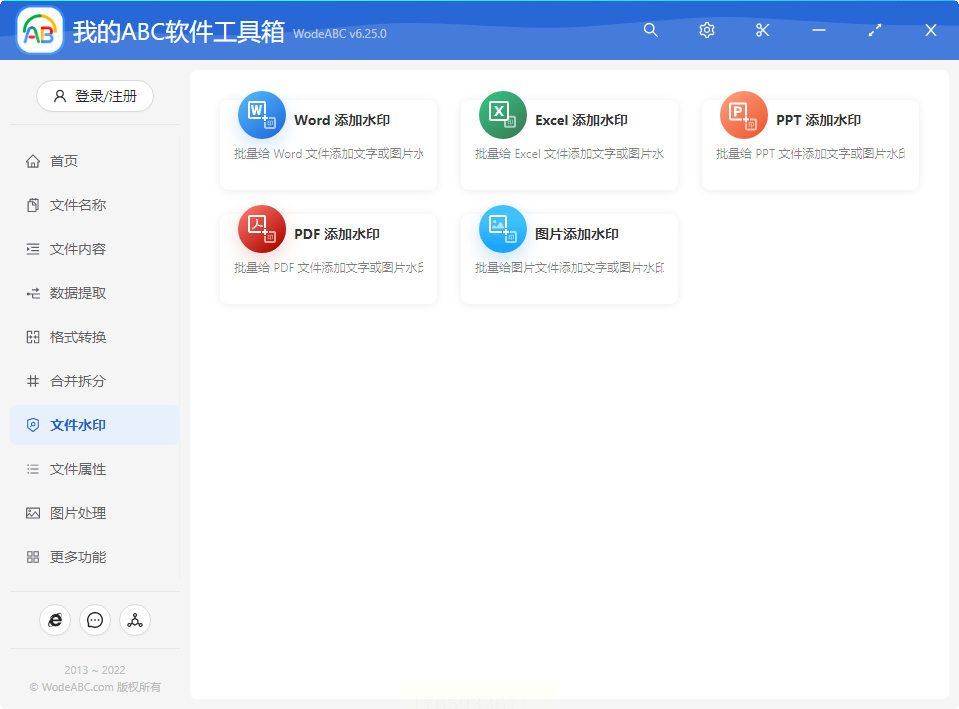Click the PDF 添加水印 title
Viewport: 959px width, 709px height.
(337, 234)
